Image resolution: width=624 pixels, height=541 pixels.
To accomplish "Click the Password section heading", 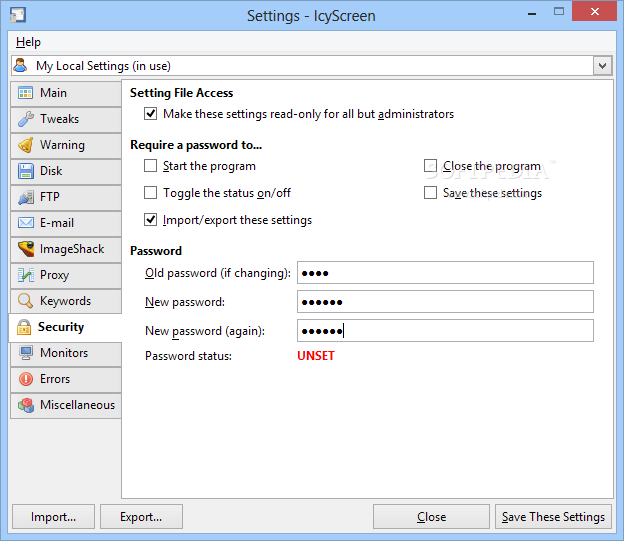I will tap(156, 251).
